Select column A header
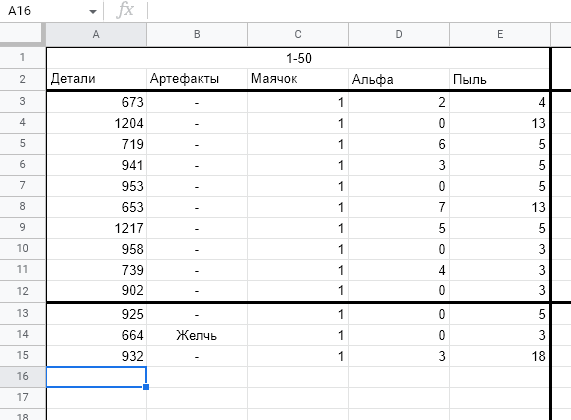This screenshot has height=420, width=571. (x=96, y=35)
